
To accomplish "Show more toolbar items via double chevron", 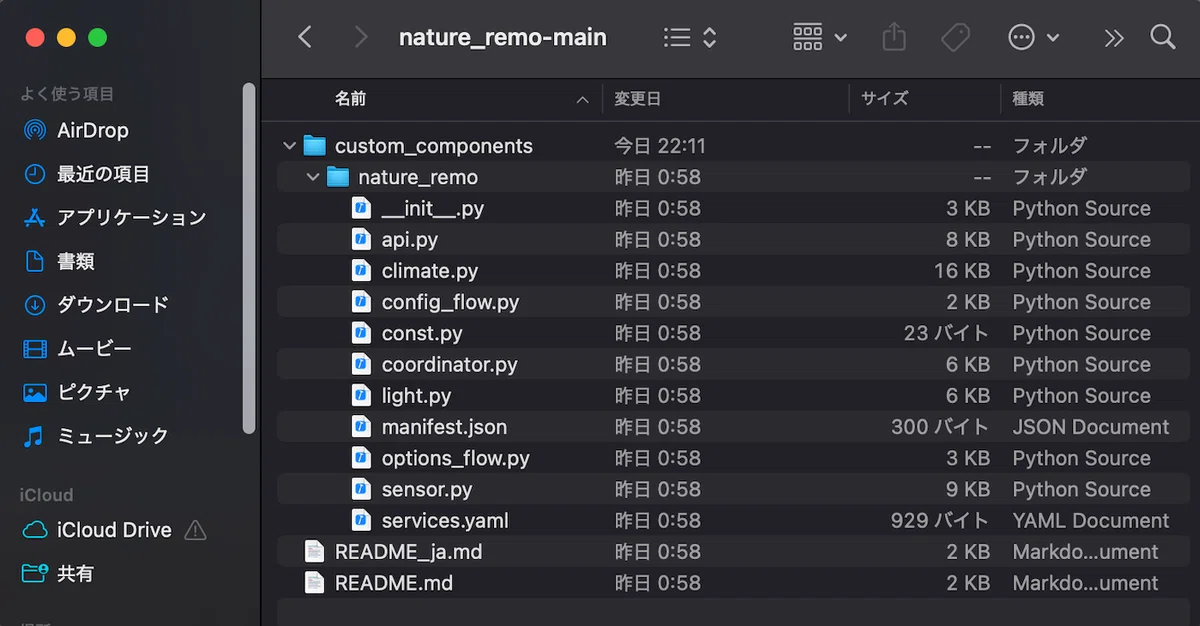I will 1113,38.
